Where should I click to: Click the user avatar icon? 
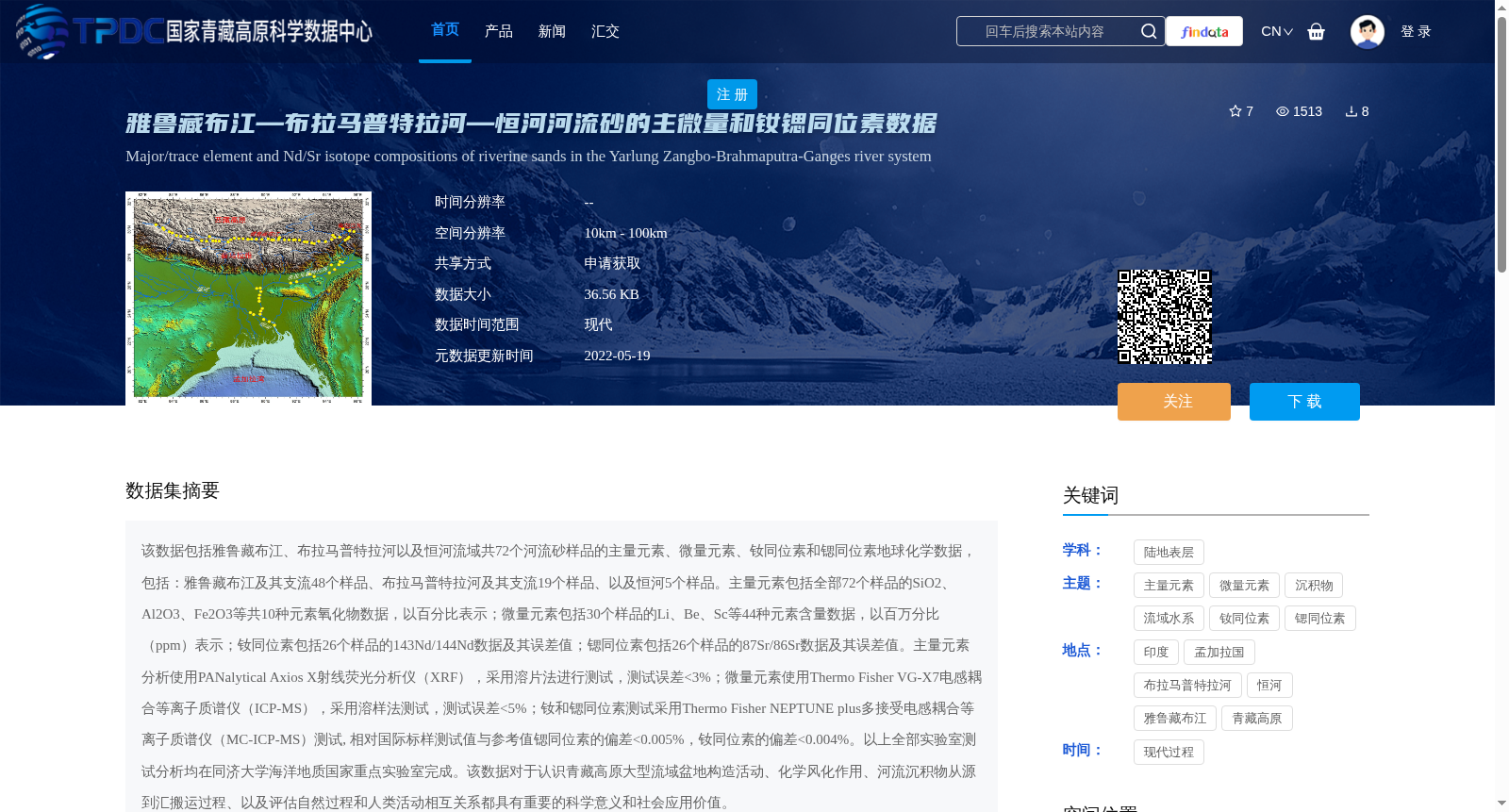point(1367,31)
